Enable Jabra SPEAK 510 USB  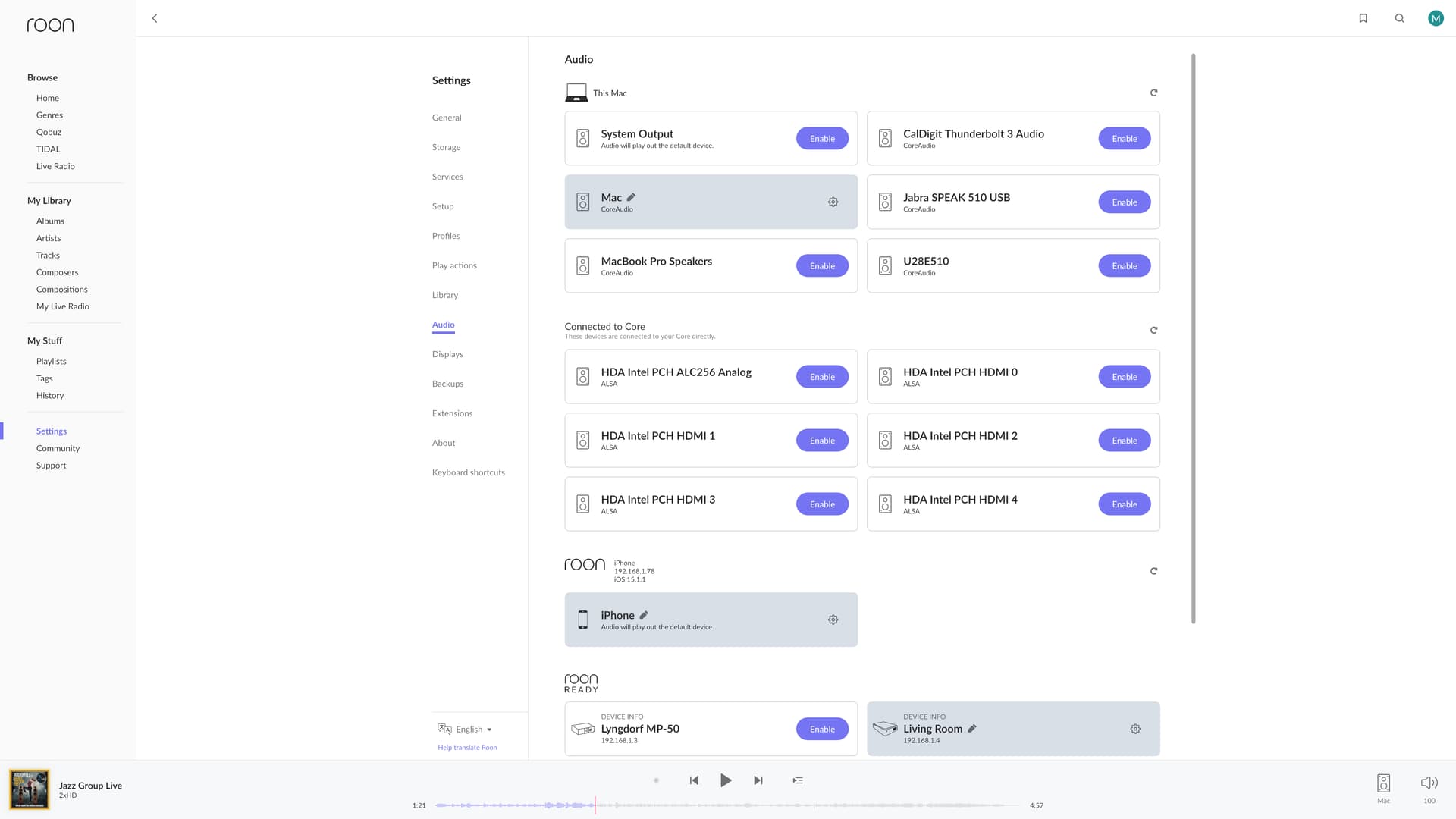(x=1124, y=202)
